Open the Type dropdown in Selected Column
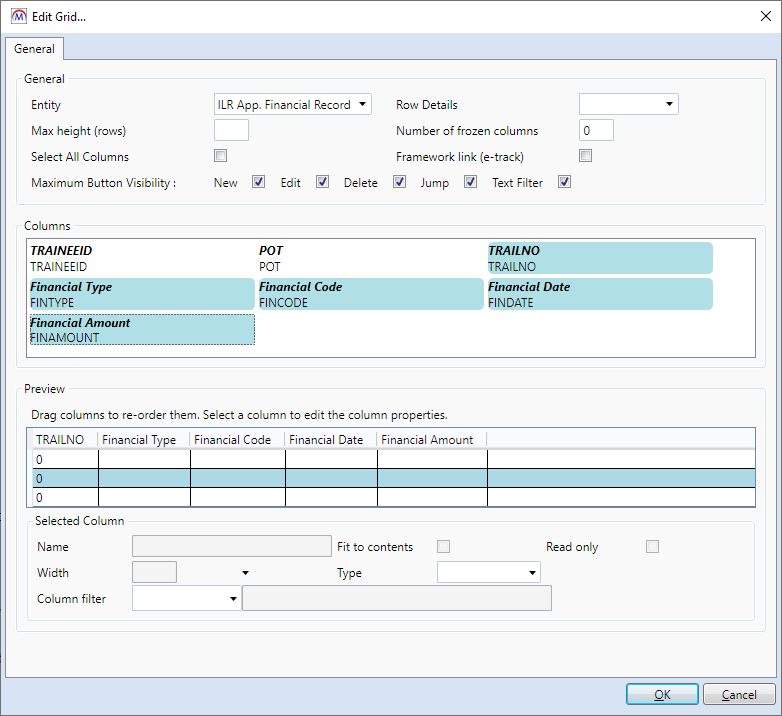The height and width of the screenshot is (716, 782). click(488, 573)
